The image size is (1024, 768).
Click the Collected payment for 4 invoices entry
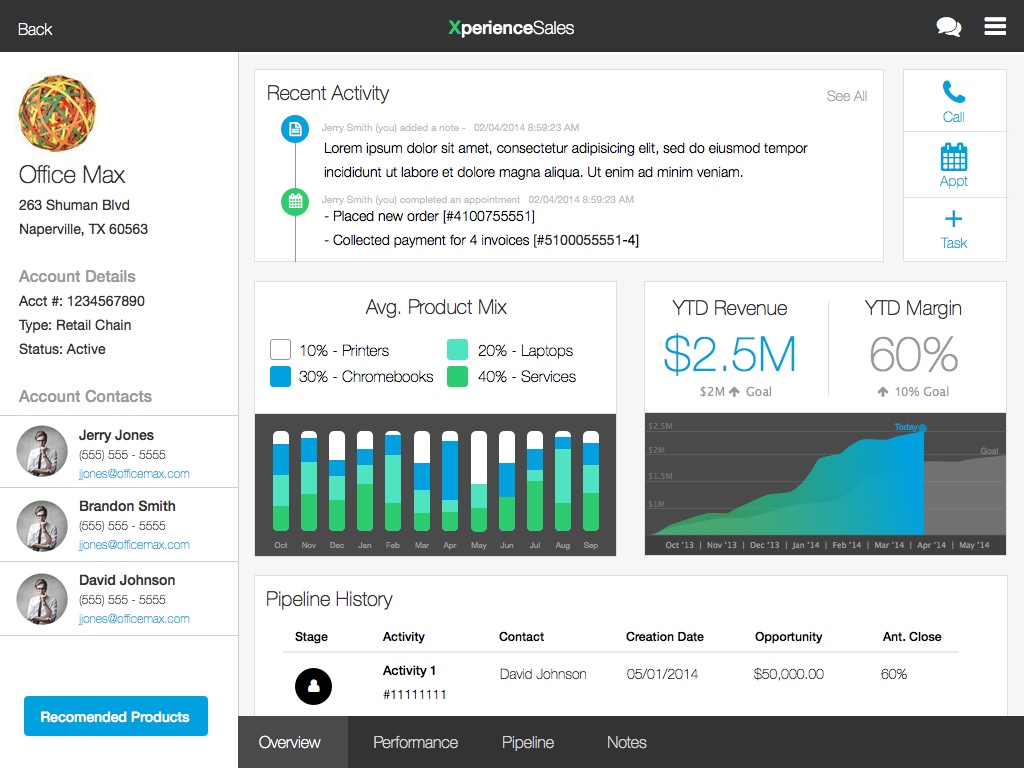click(x=481, y=240)
